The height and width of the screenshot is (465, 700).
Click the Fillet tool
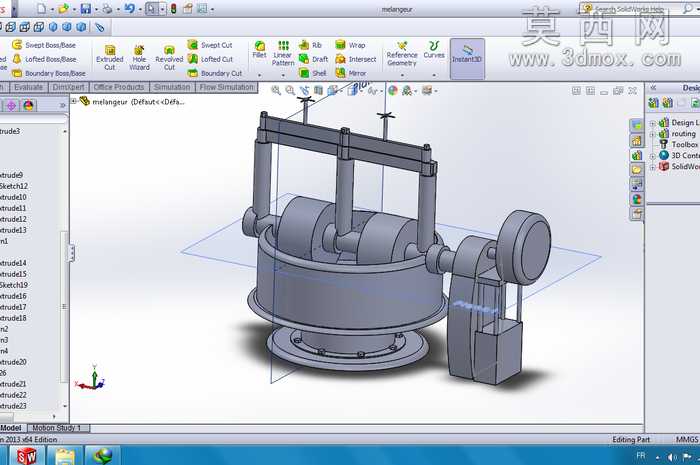coord(259,50)
